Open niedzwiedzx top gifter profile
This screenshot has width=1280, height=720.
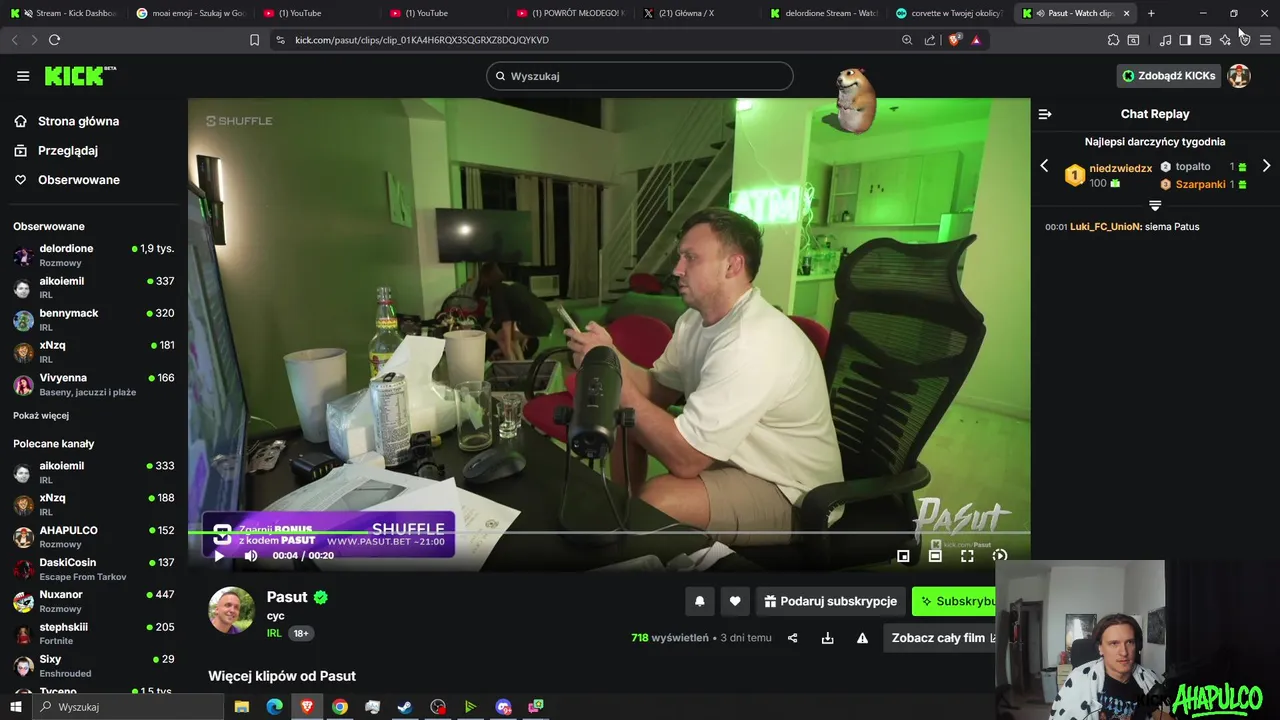[1120, 168]
